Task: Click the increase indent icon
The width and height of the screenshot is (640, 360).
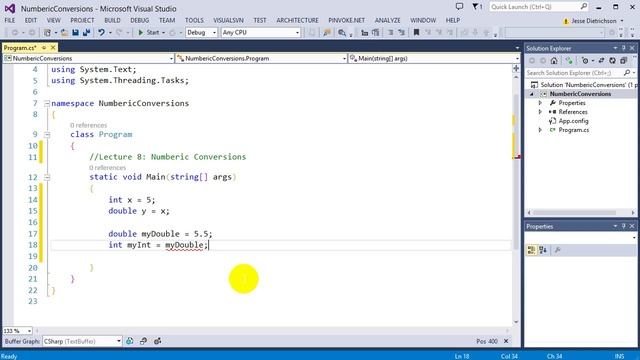Action: (x=376, y=32)
